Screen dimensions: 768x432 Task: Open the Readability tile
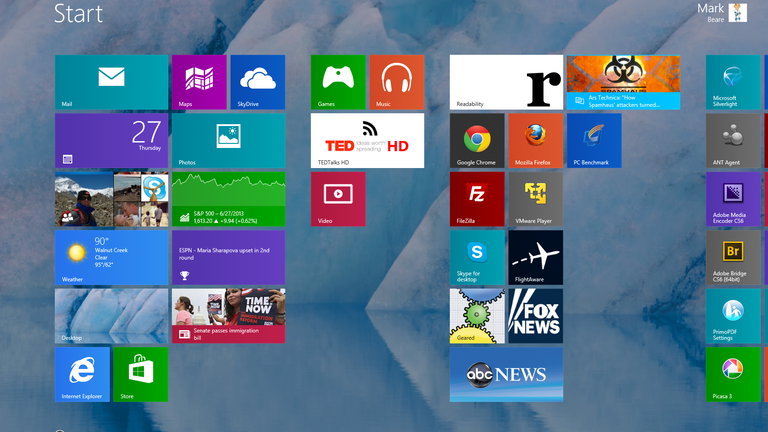pos(506,82)
